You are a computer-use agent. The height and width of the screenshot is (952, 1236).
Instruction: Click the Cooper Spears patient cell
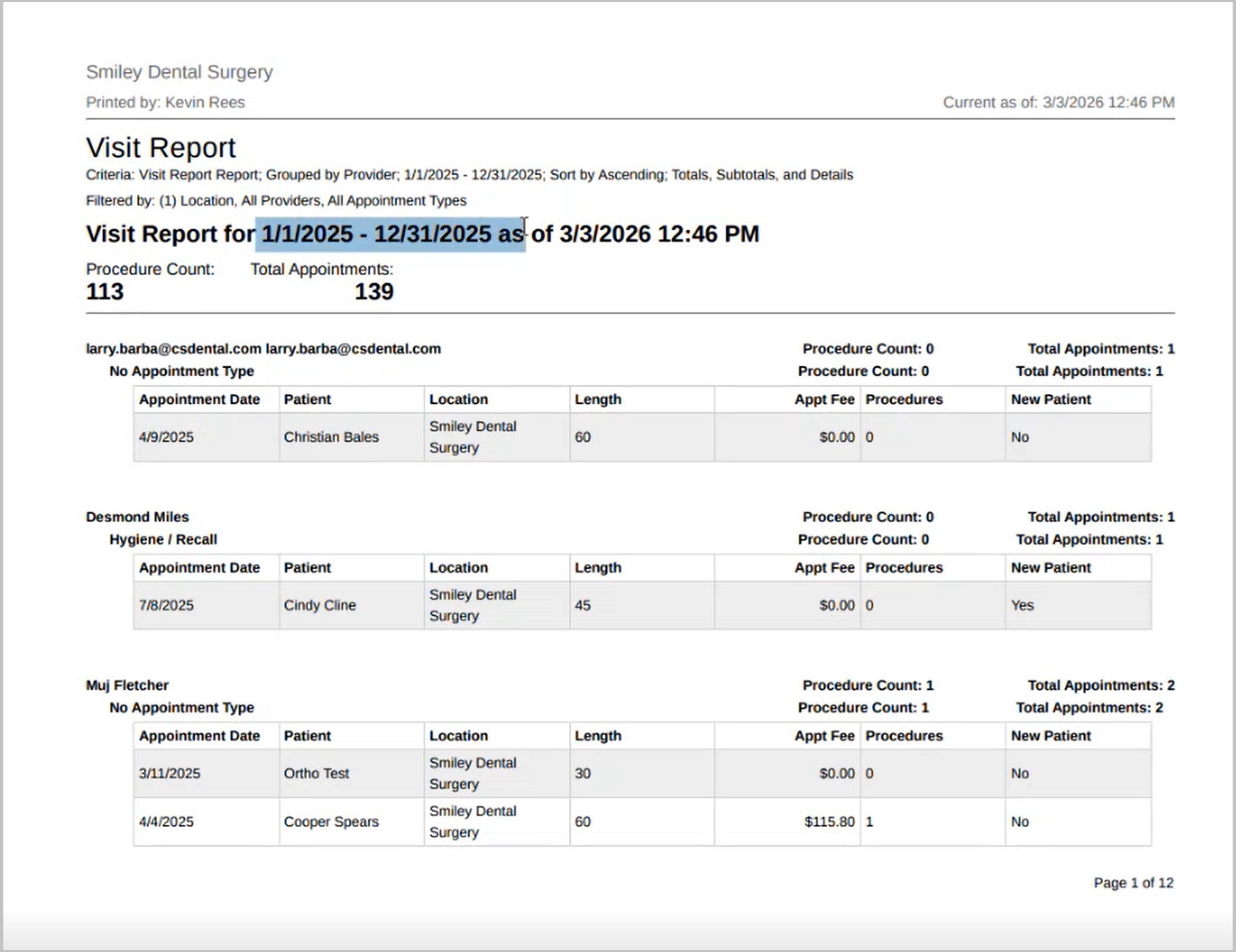pos(331,822)
